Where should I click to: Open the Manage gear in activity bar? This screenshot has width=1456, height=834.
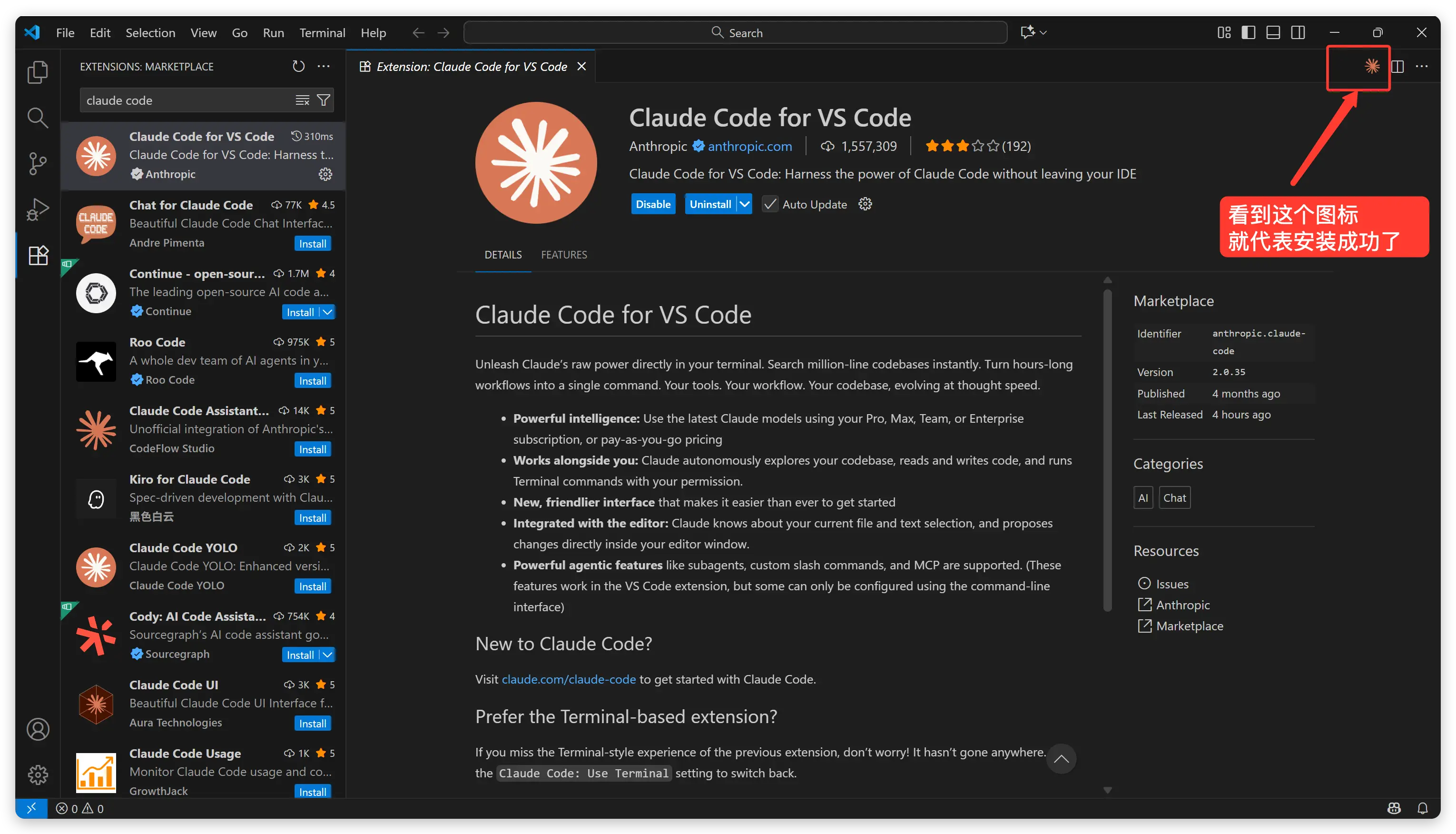pos(38,774)
